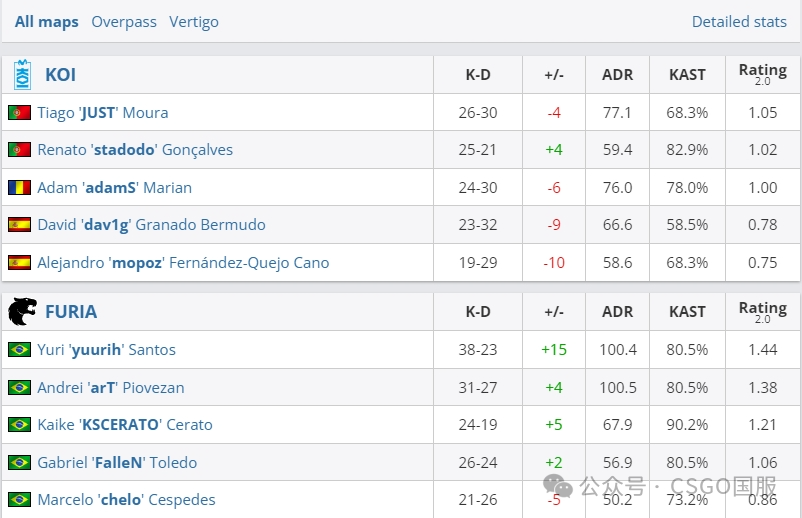Click the FURIA table KAST column header

(x=687, y=312)
